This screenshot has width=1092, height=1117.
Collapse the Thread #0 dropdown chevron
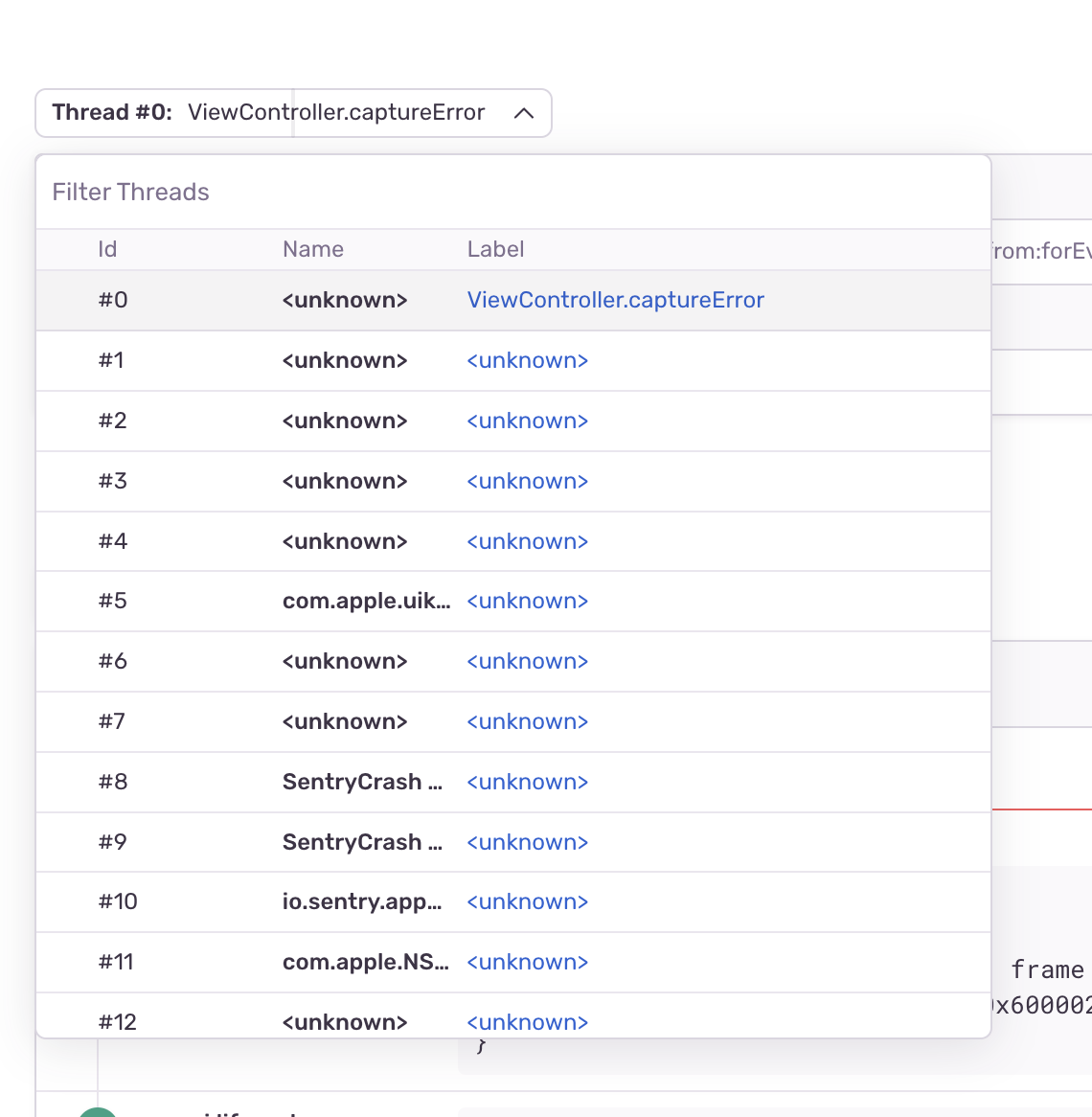tap(524, 112)
